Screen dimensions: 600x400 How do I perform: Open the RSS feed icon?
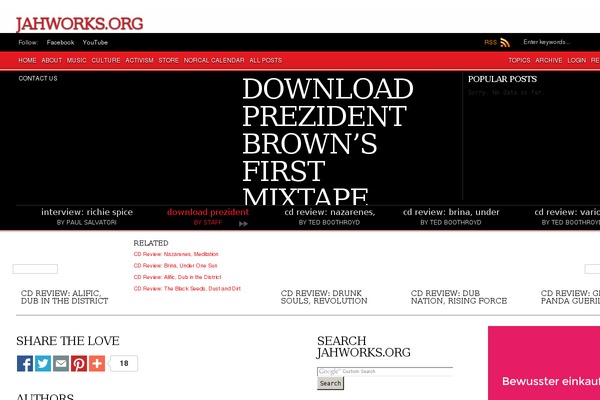coord(505,43)
